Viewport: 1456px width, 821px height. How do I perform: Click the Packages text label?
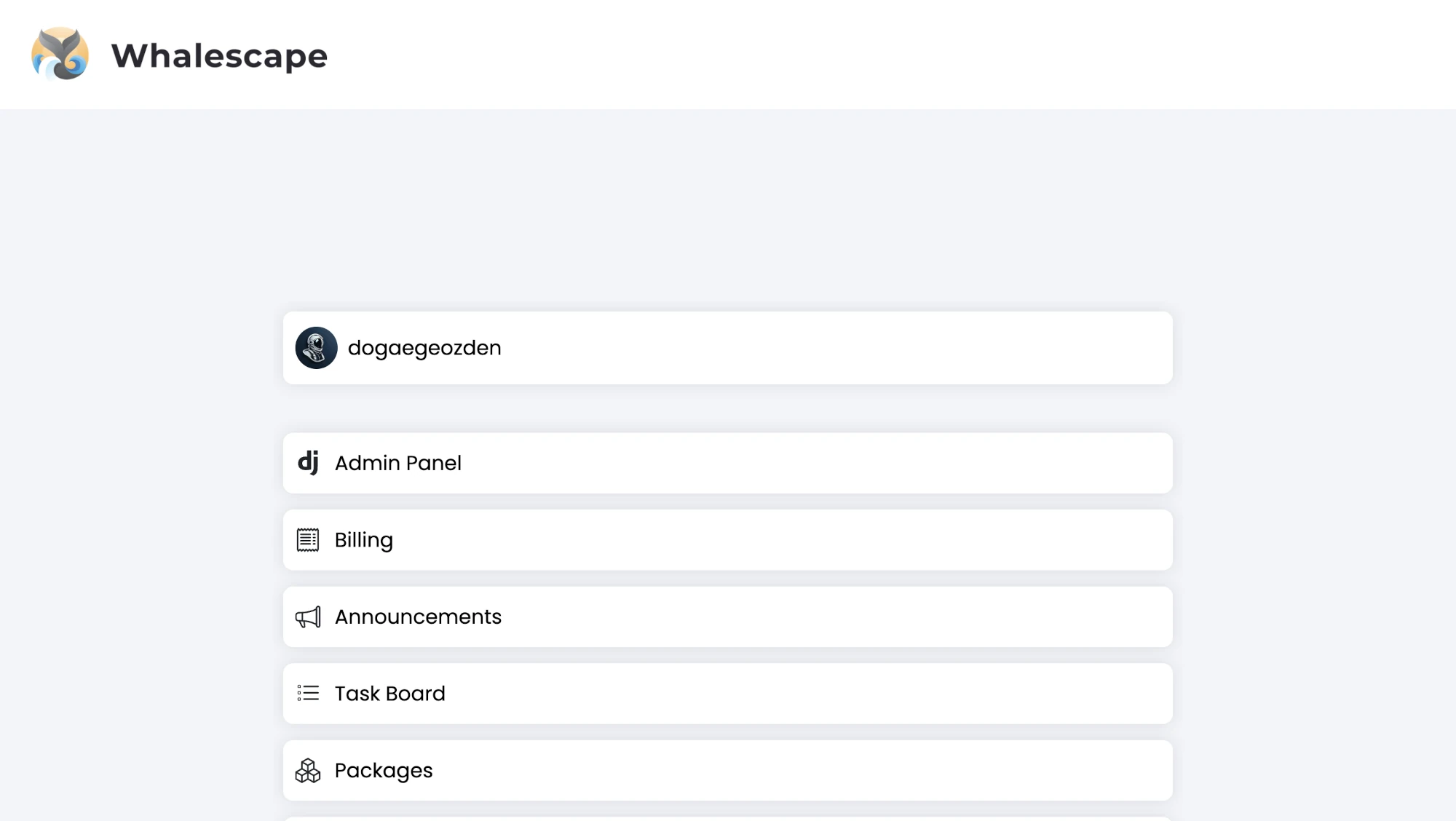click(384, 772)
